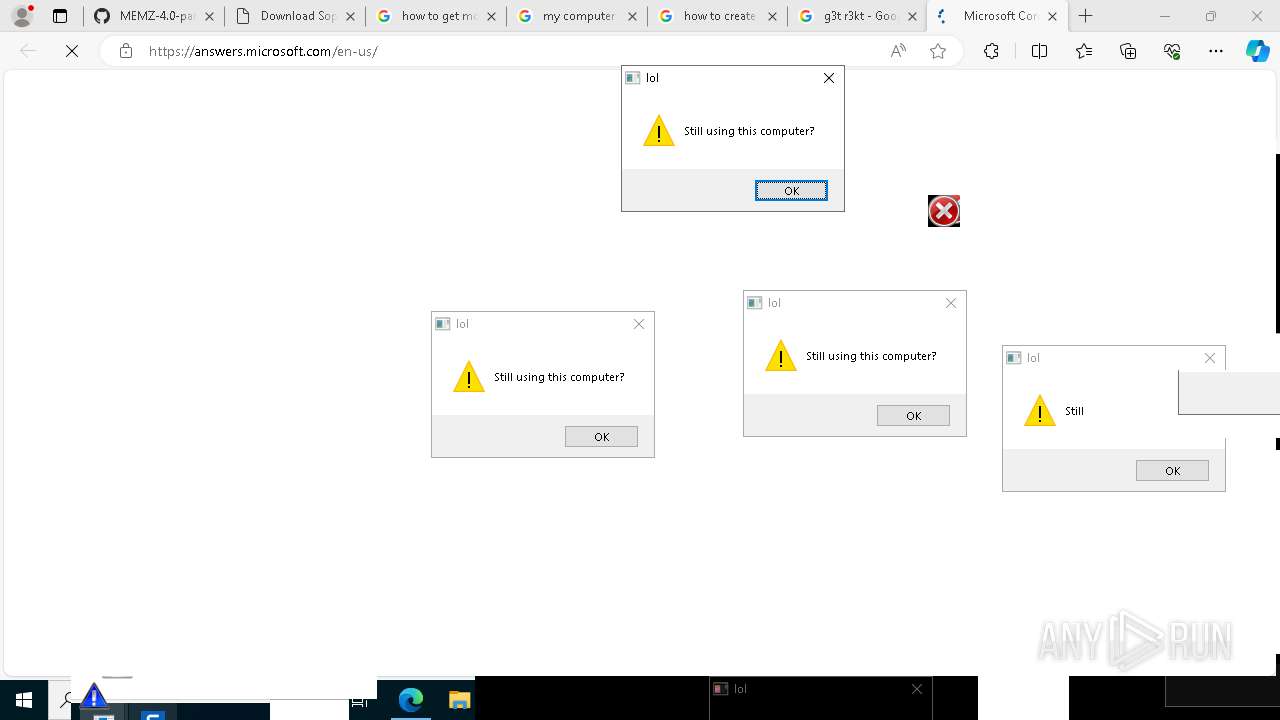Switch to the 'g3t r3kt' Google tab
Screen dimensions: 1280x720
pyautogui.click(x=858, y=16)
